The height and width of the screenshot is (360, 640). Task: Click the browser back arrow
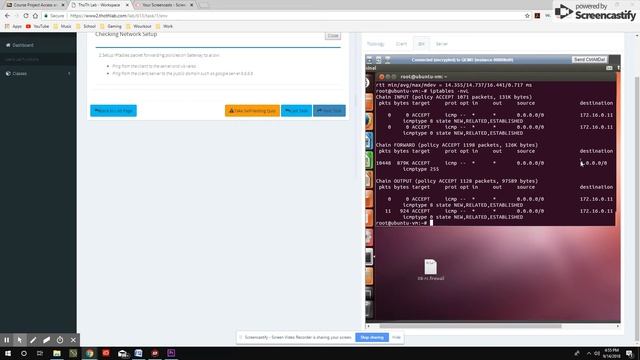[x=7, y=16]
